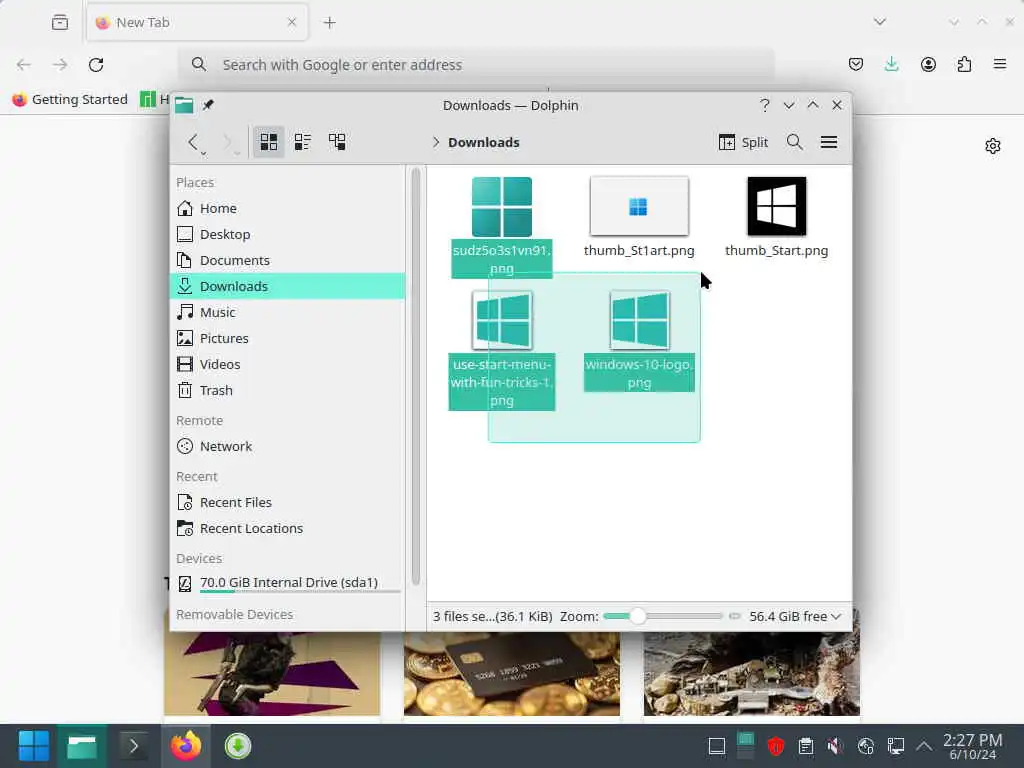
Task: Open Desktop in Places panel
Action: click(288, 234)
